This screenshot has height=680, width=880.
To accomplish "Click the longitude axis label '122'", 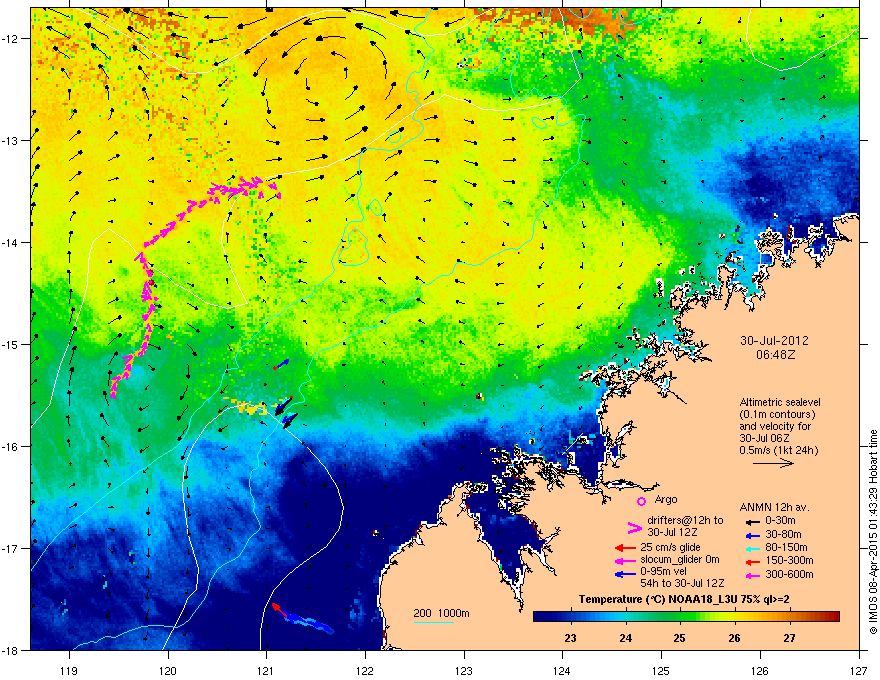I will [365, 670].
